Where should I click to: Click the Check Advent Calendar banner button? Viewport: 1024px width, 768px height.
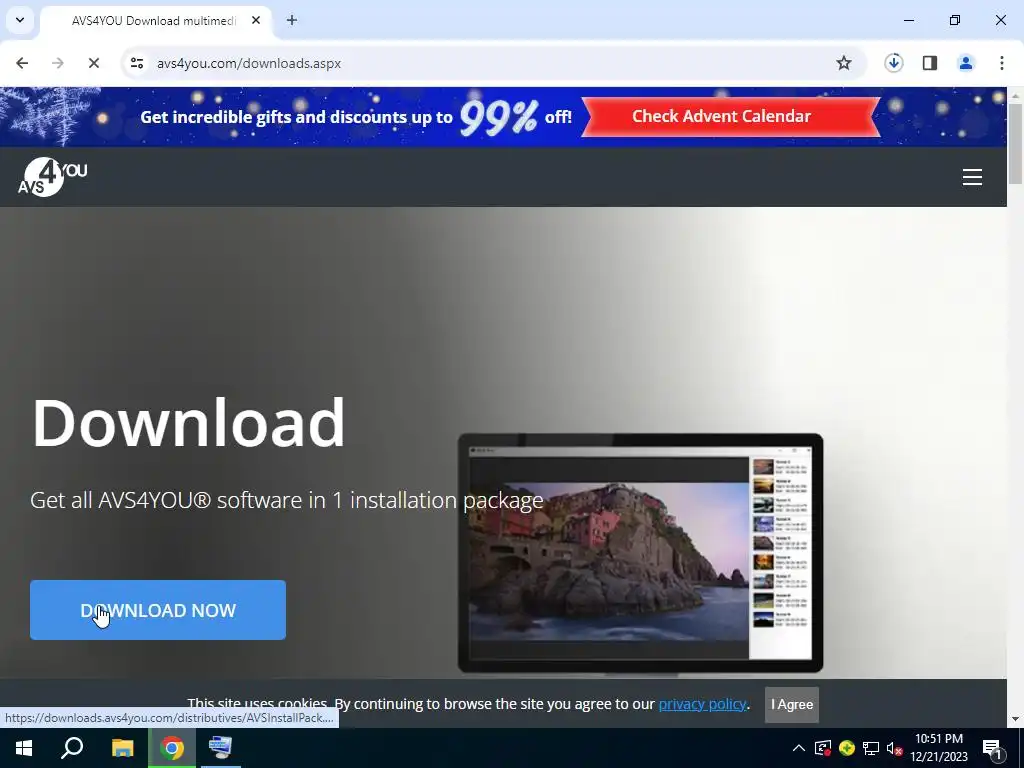click(730, 117)
